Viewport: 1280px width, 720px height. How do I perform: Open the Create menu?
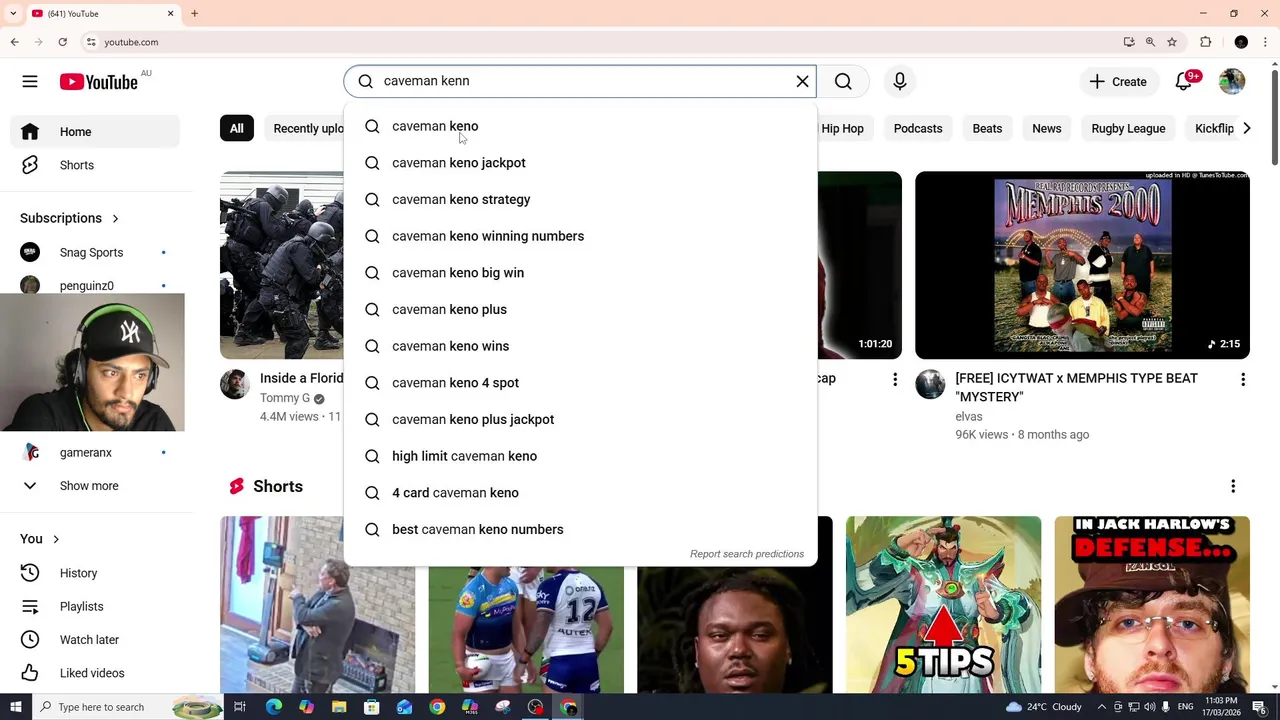coord(1118,82)
